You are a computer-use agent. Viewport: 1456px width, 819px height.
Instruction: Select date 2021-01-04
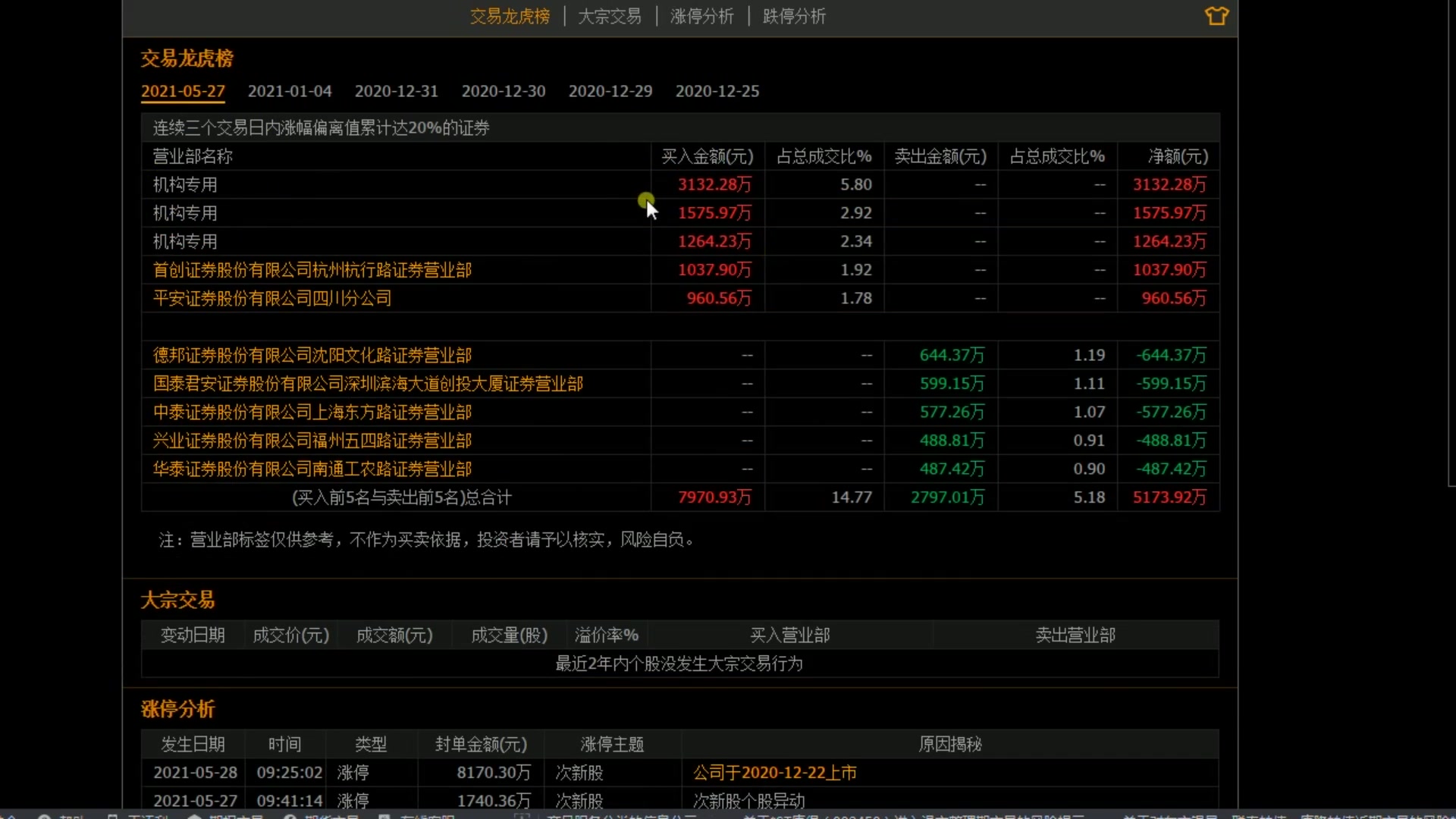290,91
